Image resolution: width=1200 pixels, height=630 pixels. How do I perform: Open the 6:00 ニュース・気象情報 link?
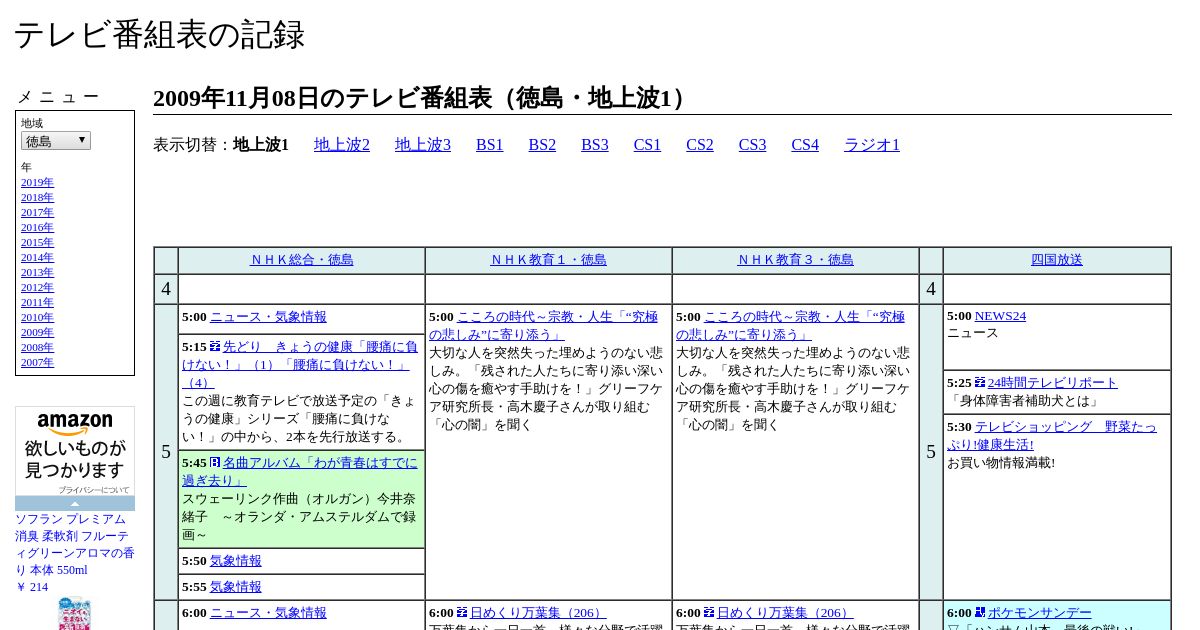(268, 613)
